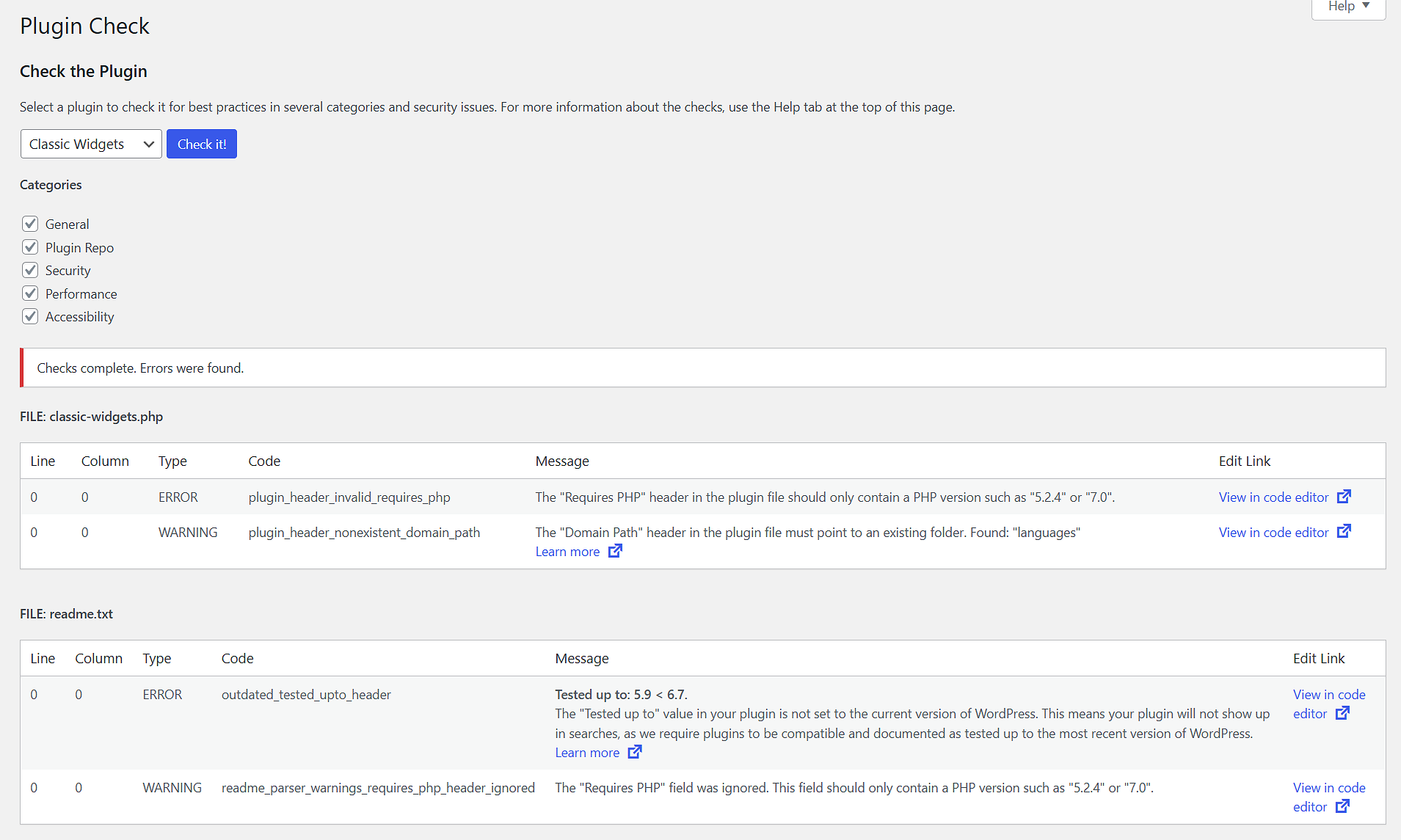Image resolution: width=1401 pixels, height=840 pixels.
Task: Click Learn more under the Tested up to message
Action: click(587, 752)
